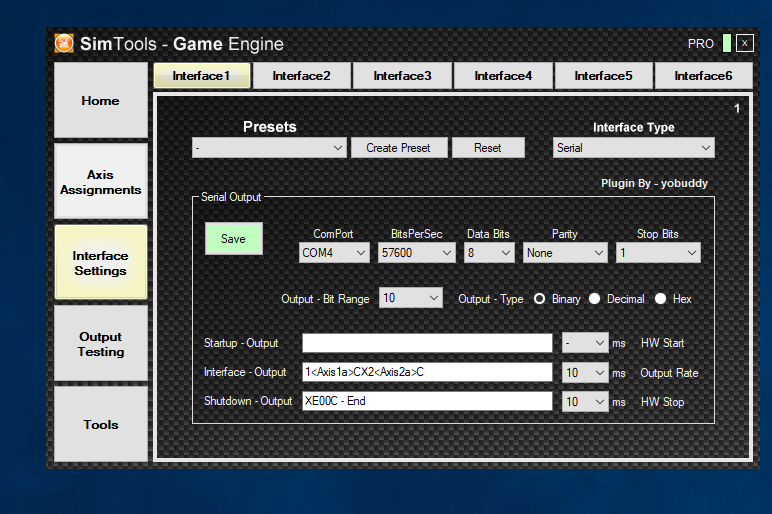The image size is (772, 514).
Task: Go to Axis Assignments
Action: (100, 182)
